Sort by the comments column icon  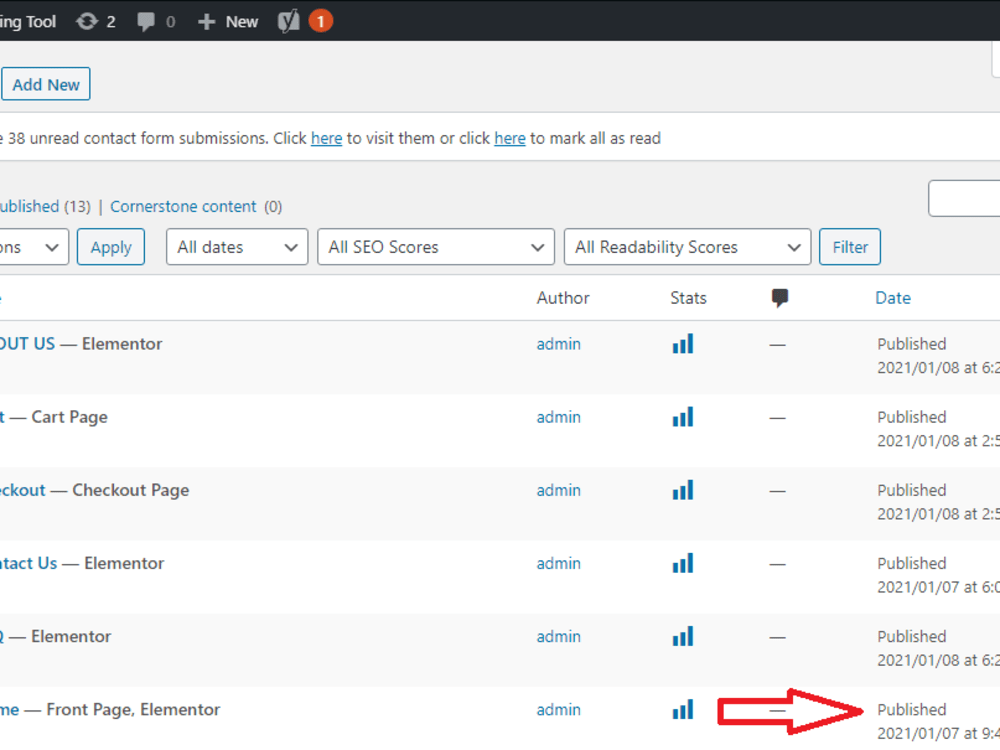(x=780, y=298)
